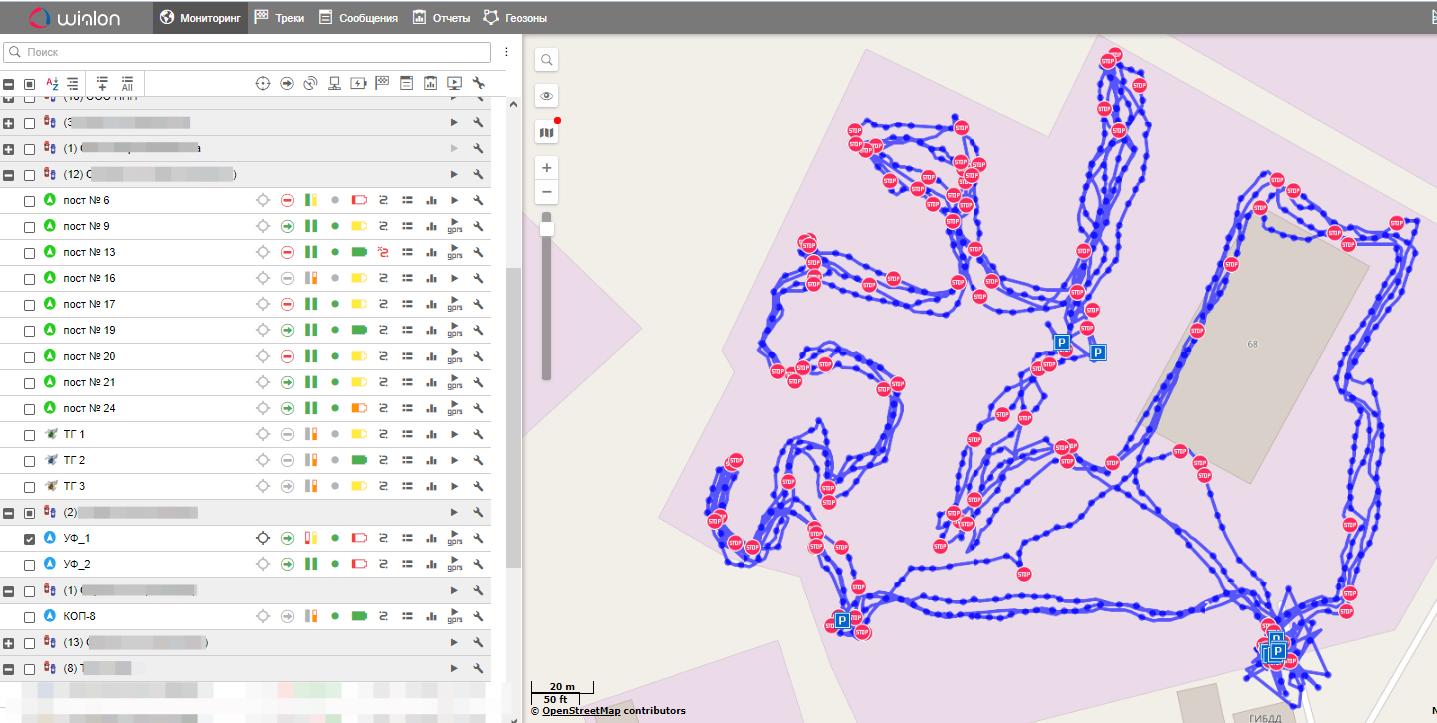Open quick report icon for пост № 19
The image size is (1437, 723).
[431, 330]
